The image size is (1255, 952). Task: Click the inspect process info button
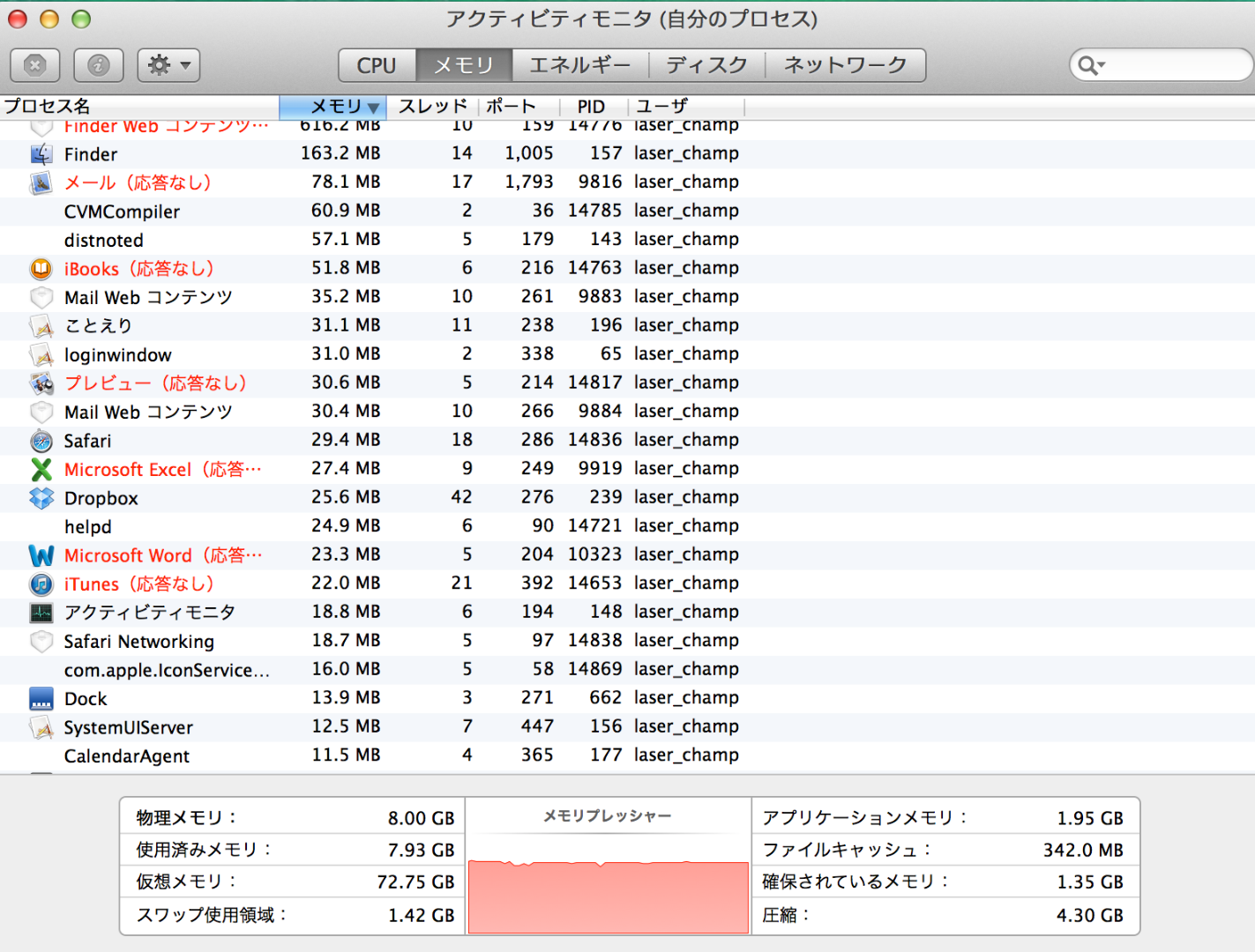click(x=99, y=65)
